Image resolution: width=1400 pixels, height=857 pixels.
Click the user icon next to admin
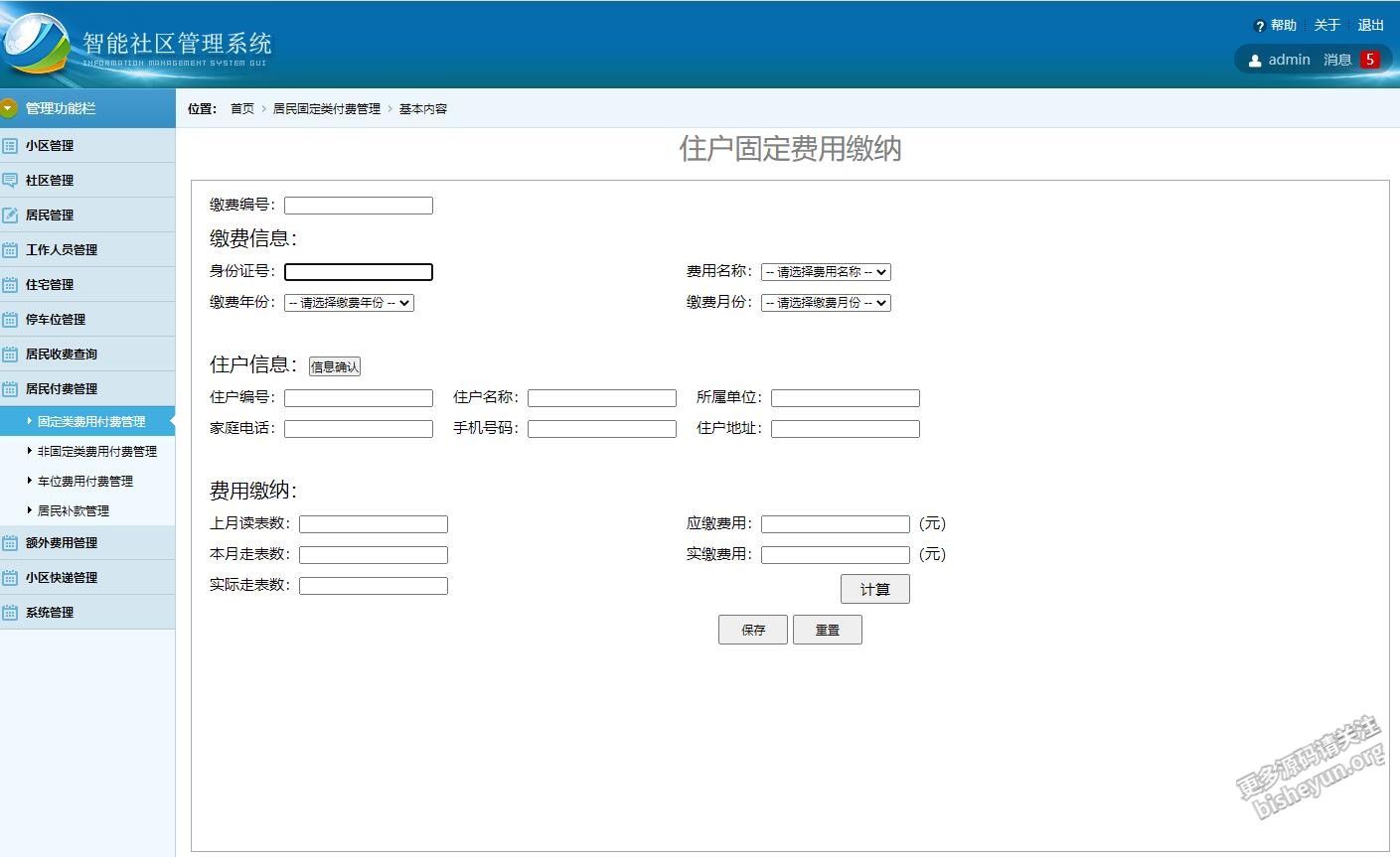click(1255, 61)
